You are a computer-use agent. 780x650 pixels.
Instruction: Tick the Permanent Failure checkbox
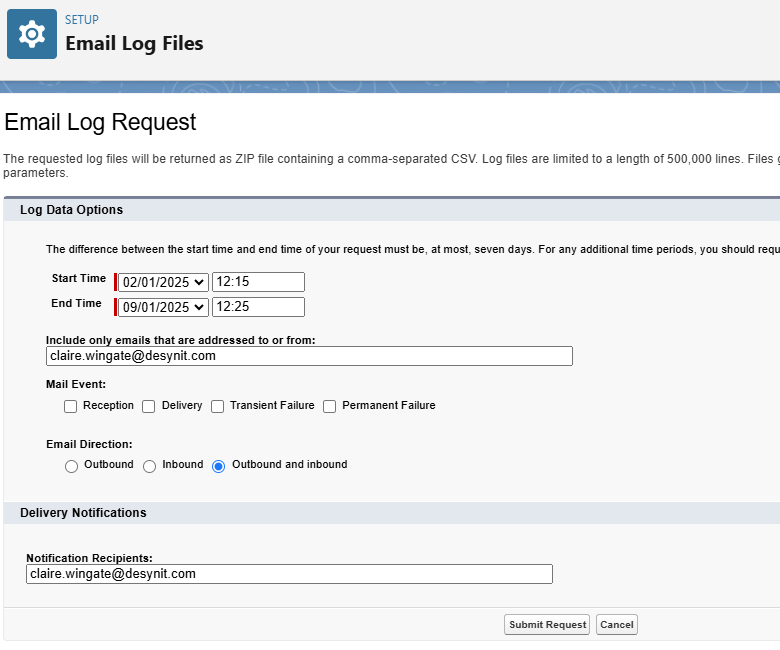(329, 407)
